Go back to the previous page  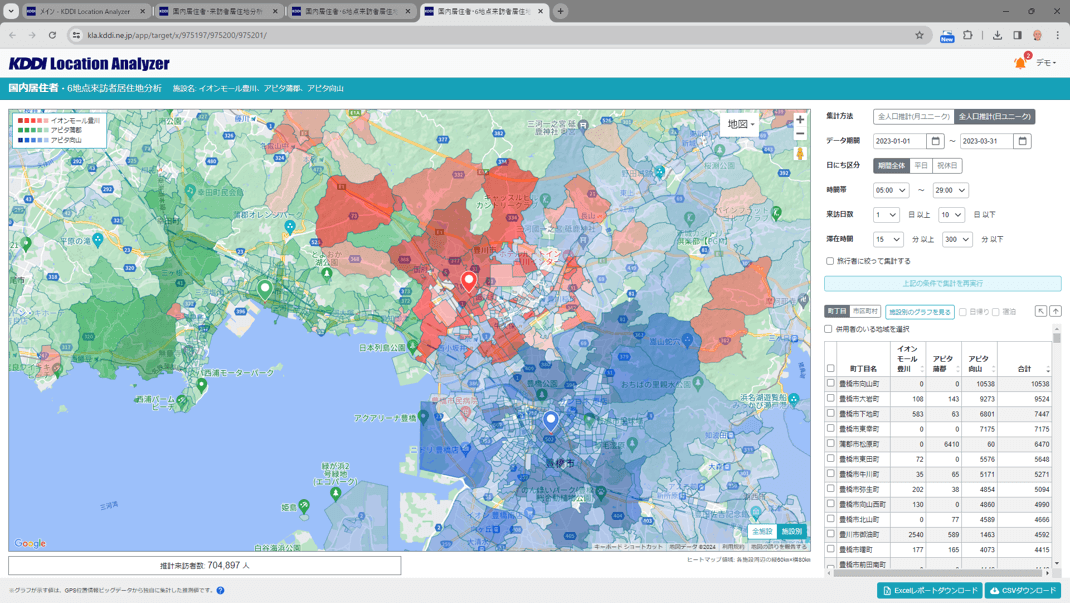[x=12, y=35]
